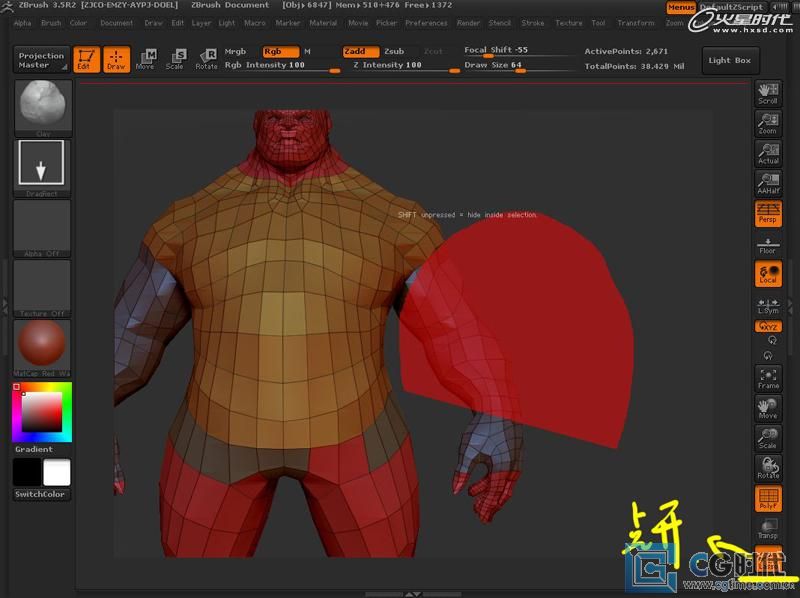Toggle Transp transparency button
This screenshot has width=800, height=598.
click(x=768, y=529)
